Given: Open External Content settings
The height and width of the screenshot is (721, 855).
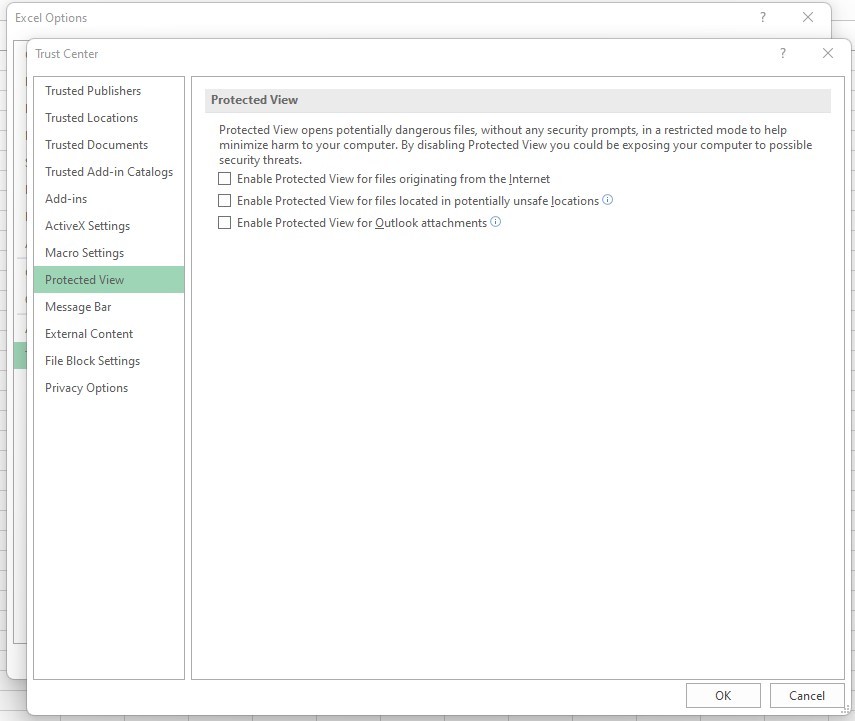Looking at the screenshot, I should coord(109,334).
